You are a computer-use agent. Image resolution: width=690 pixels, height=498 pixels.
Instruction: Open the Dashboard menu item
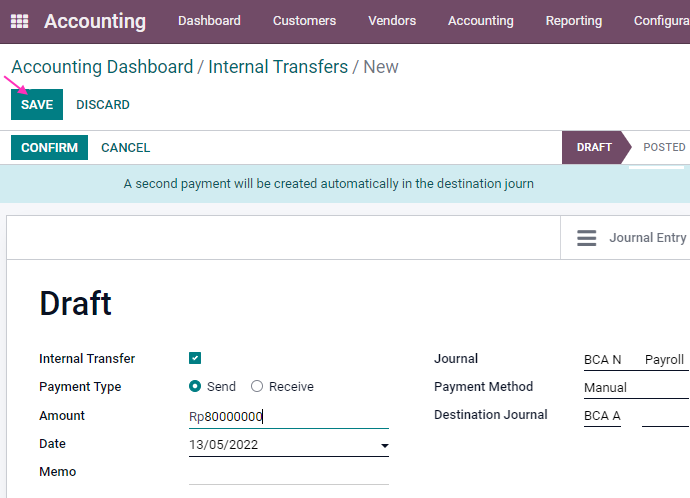209,21
